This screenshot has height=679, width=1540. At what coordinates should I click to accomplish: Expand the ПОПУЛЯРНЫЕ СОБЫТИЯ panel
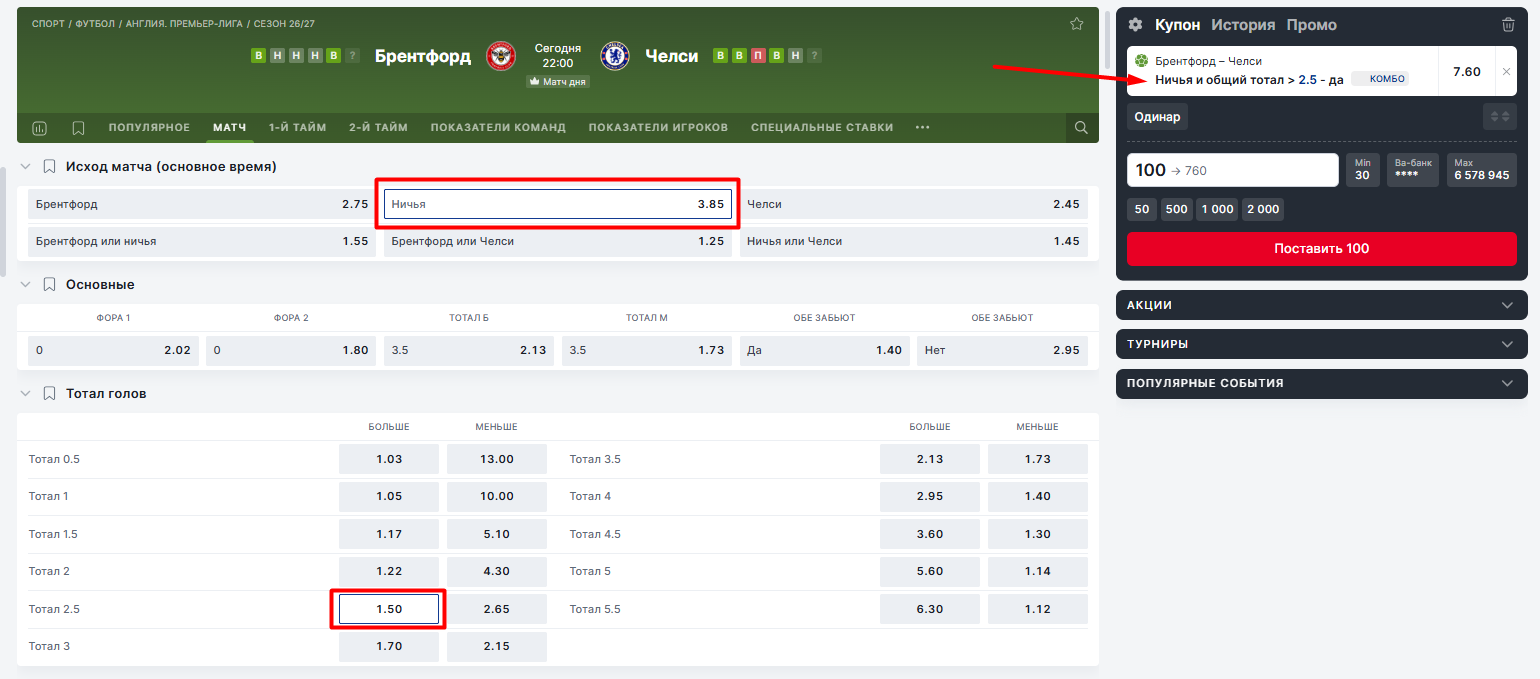[x=1322, y=383]
